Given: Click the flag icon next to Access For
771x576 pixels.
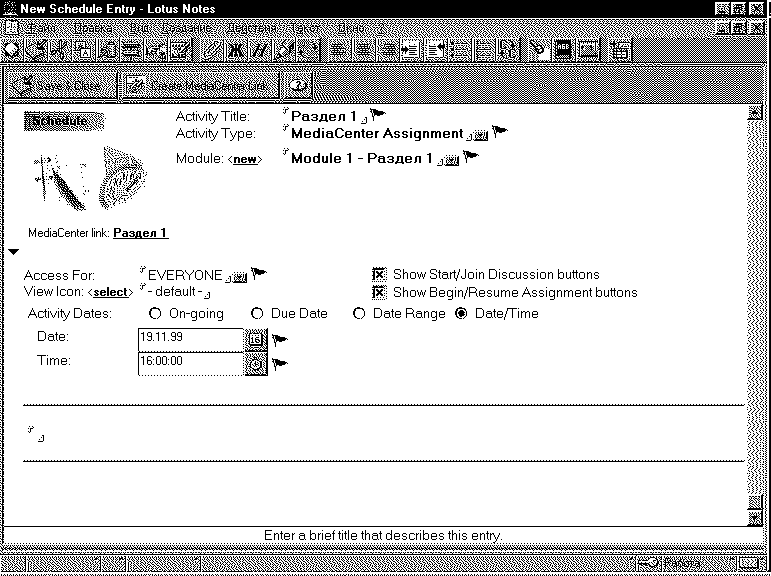Looking at the screenshot, I should (x=259, y=273).
